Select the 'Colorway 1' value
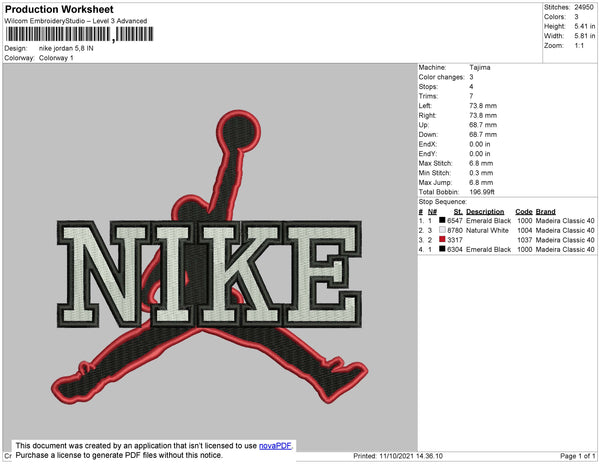600x464 pixels. 56,58
